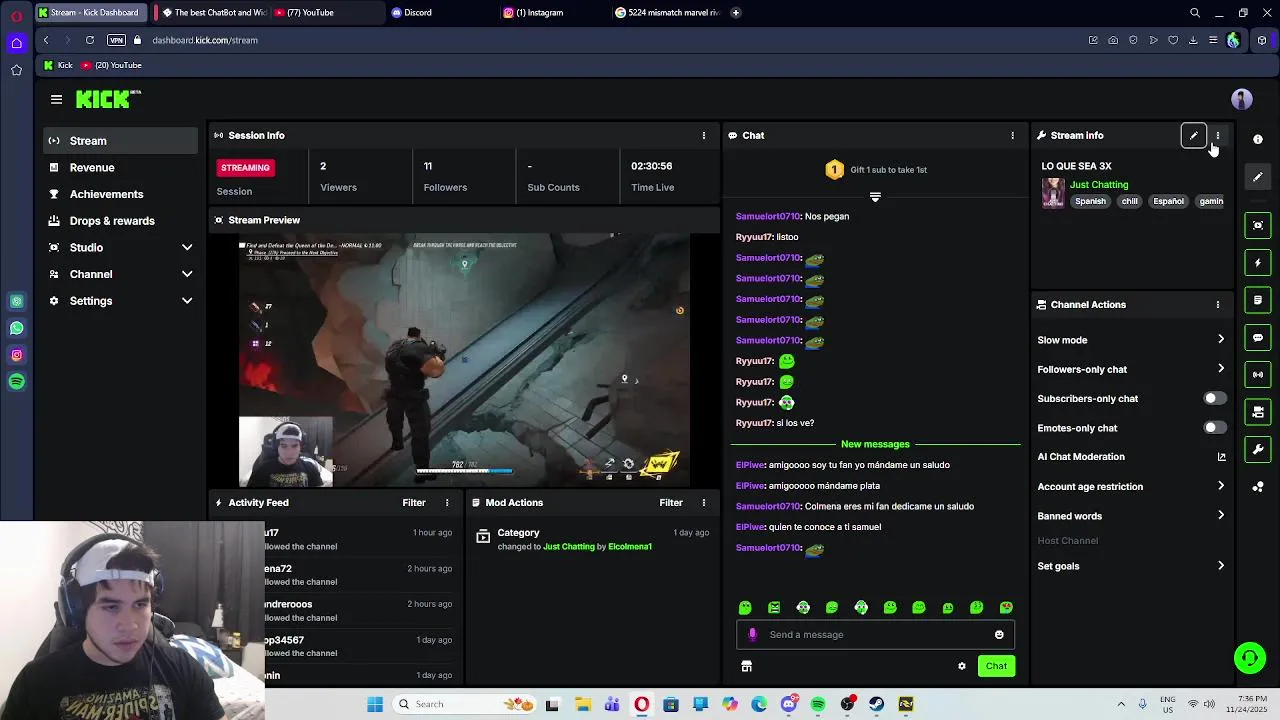
Task: Open Channel Actions three-dot menu
Action: [x=1217, y=304]
